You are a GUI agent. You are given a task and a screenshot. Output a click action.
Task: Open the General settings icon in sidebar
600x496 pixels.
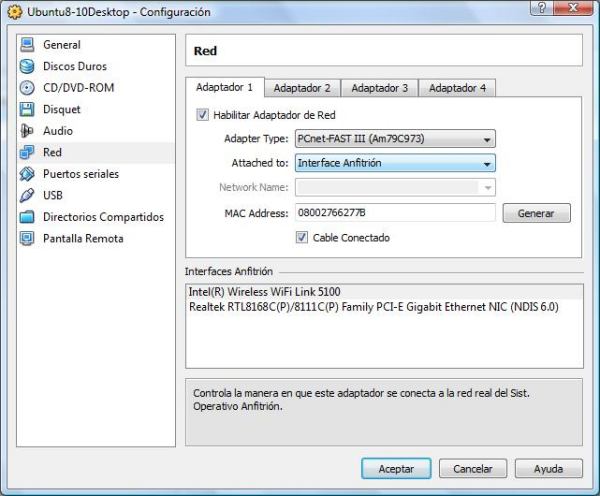click(x=28, y=45)
